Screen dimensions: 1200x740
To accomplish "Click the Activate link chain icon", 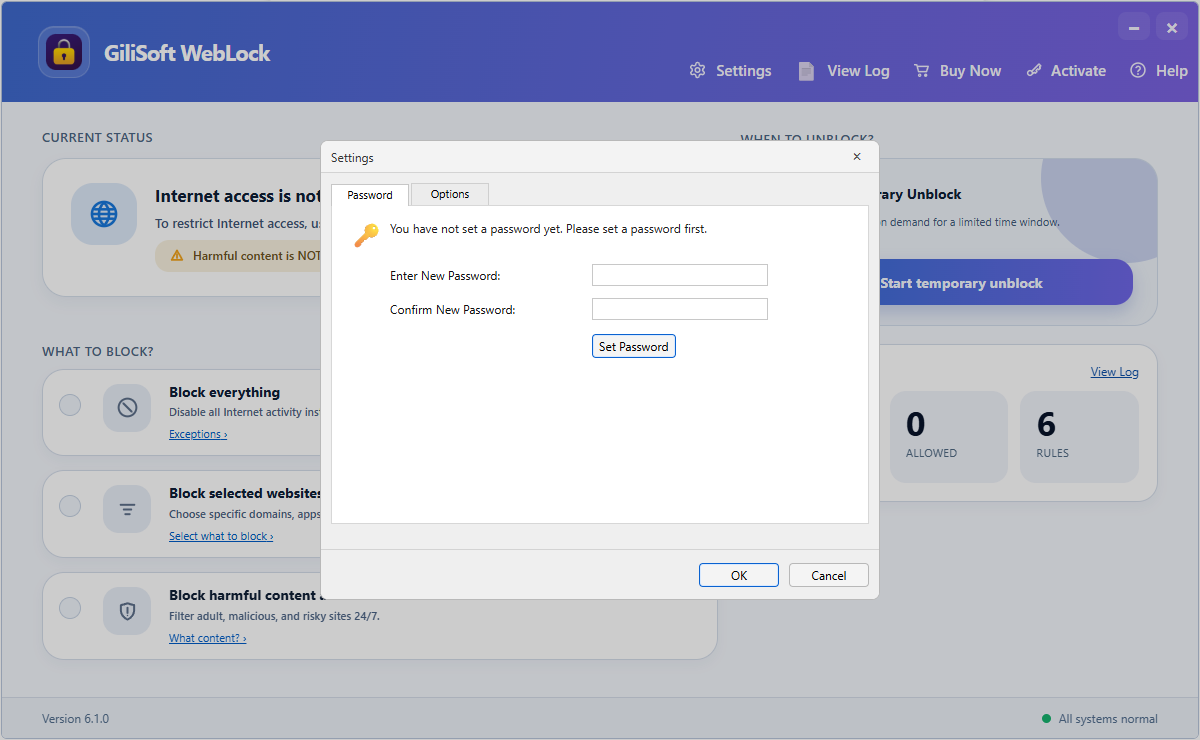I will click(1034, 71).
